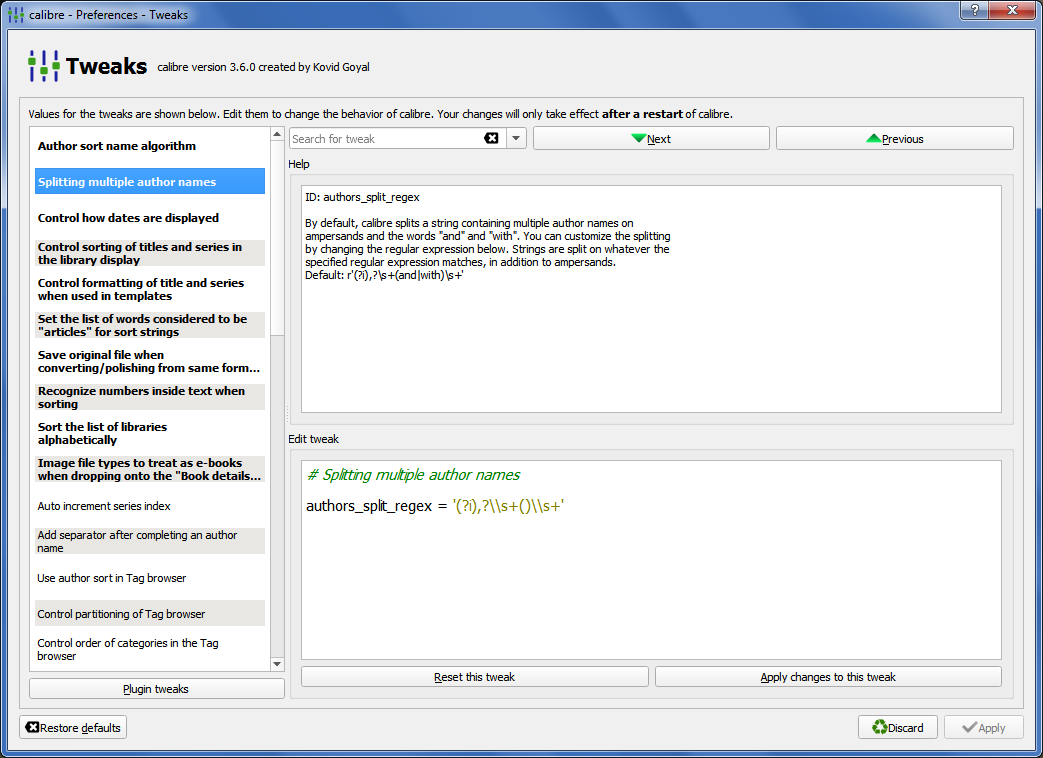Go to Next search match
The width and height of the screenshot is (1043, 758).
pyautogui.click(x=651, y=138)
